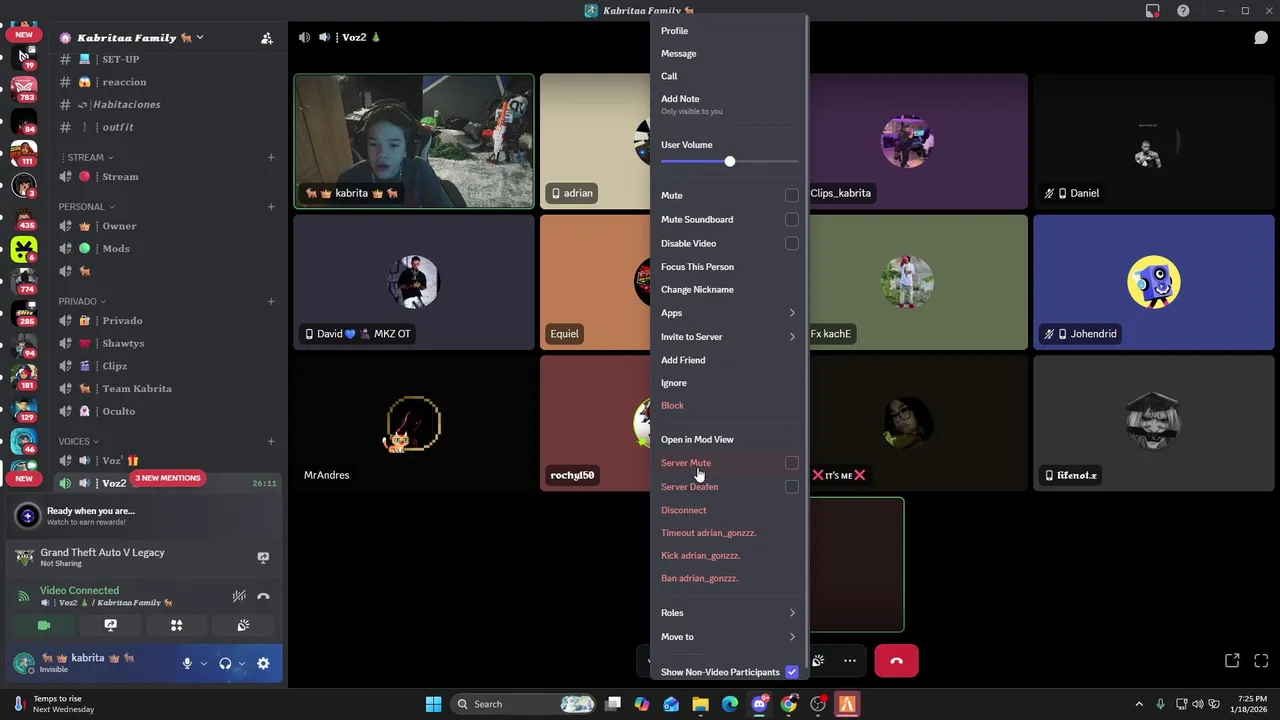
Task: Collapse the PRIVADO channel category
Action: (82, 301)
